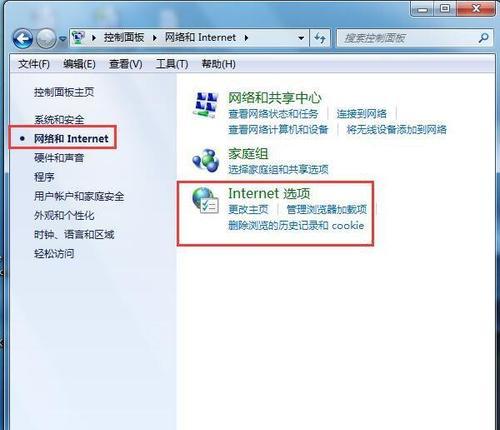Click the Control Panel address bar icon
Image resolution: width=500 pixels, height=430 pixels.
[78, 38]
